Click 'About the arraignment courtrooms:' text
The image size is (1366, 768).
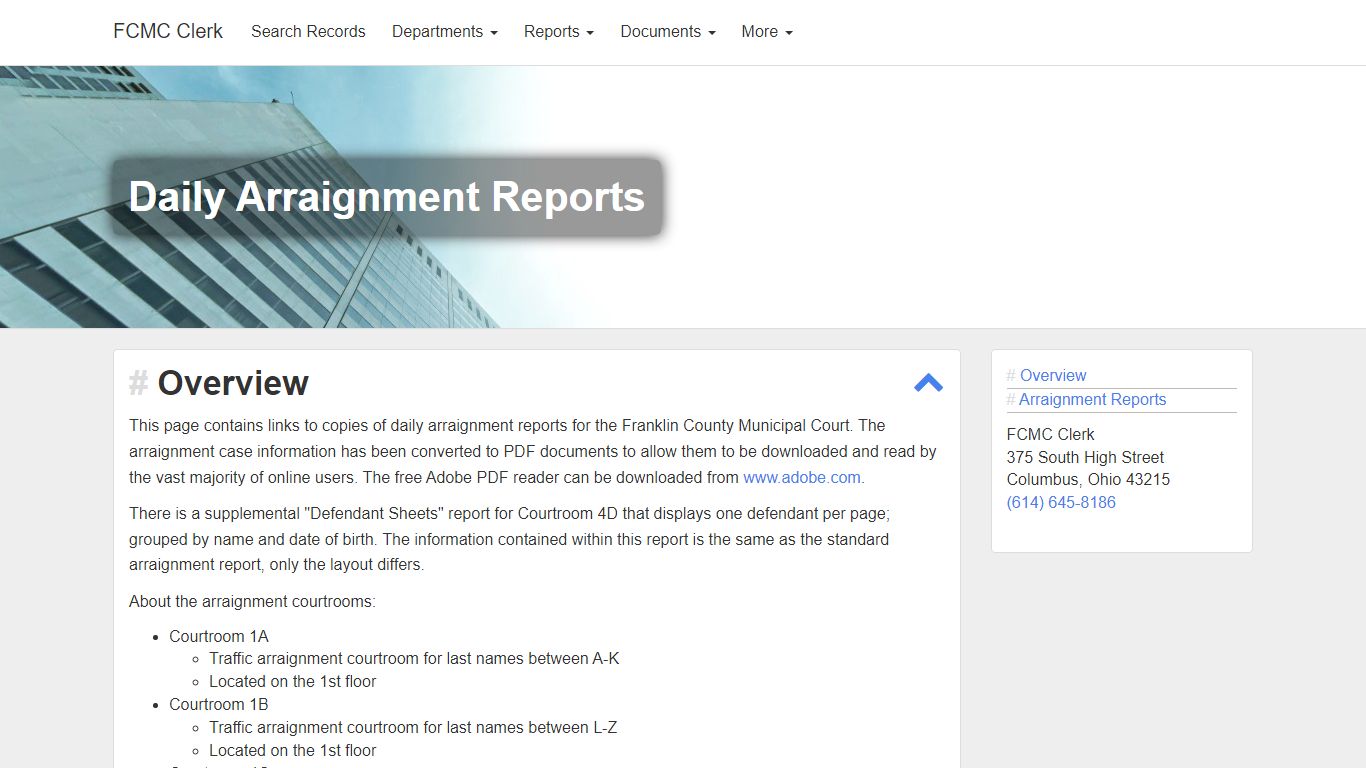tap(252, 602)
